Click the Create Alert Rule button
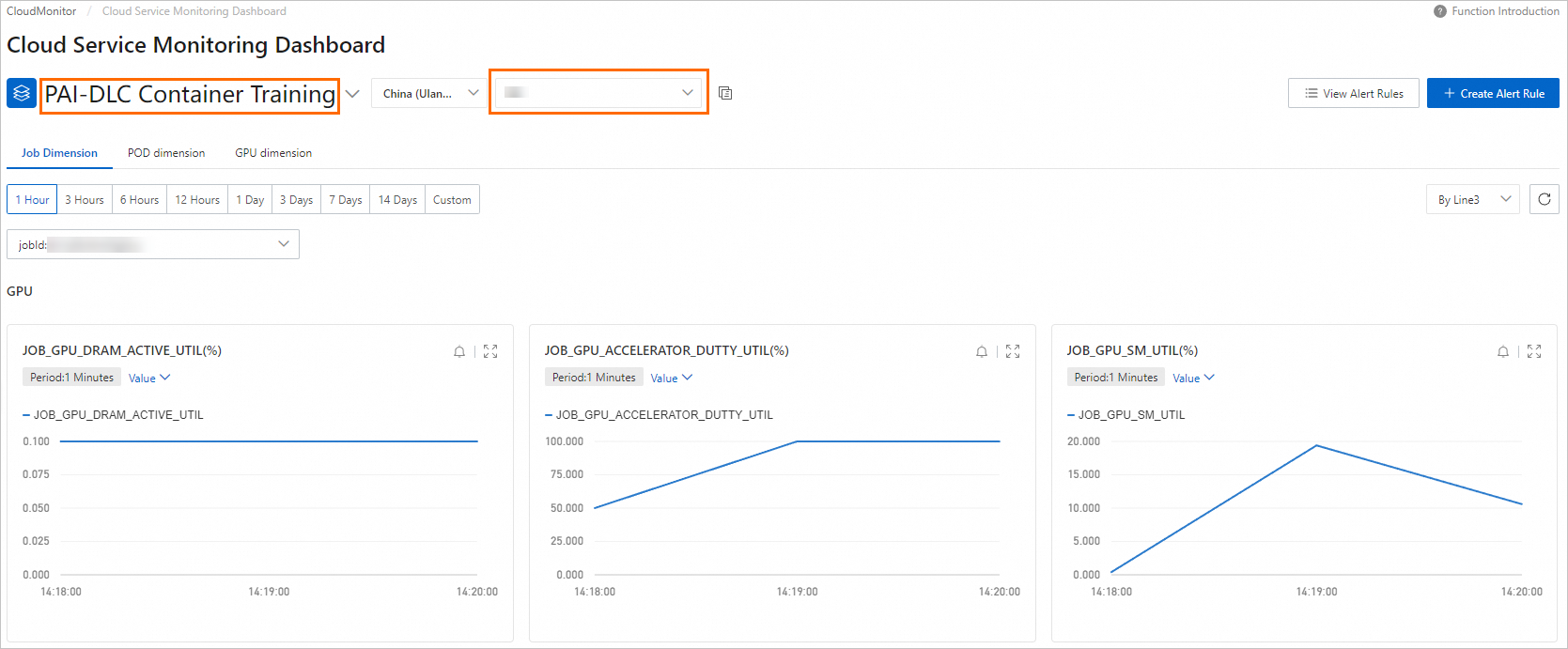 coord(1493,93)
